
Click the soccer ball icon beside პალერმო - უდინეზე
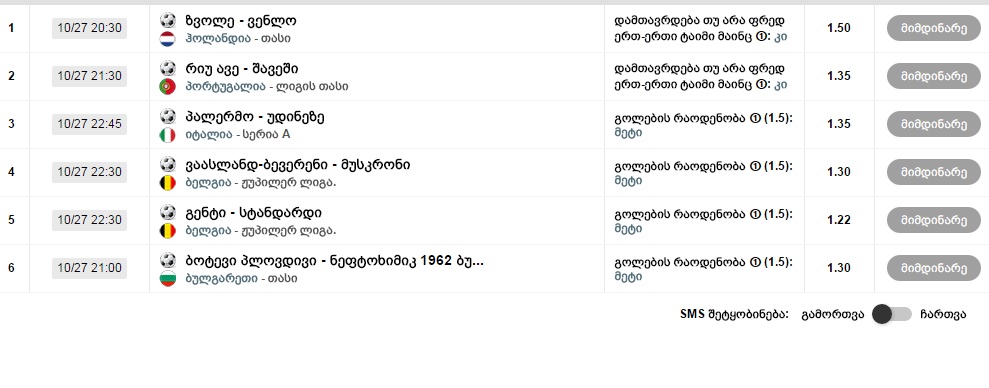[x=168, y=116]
